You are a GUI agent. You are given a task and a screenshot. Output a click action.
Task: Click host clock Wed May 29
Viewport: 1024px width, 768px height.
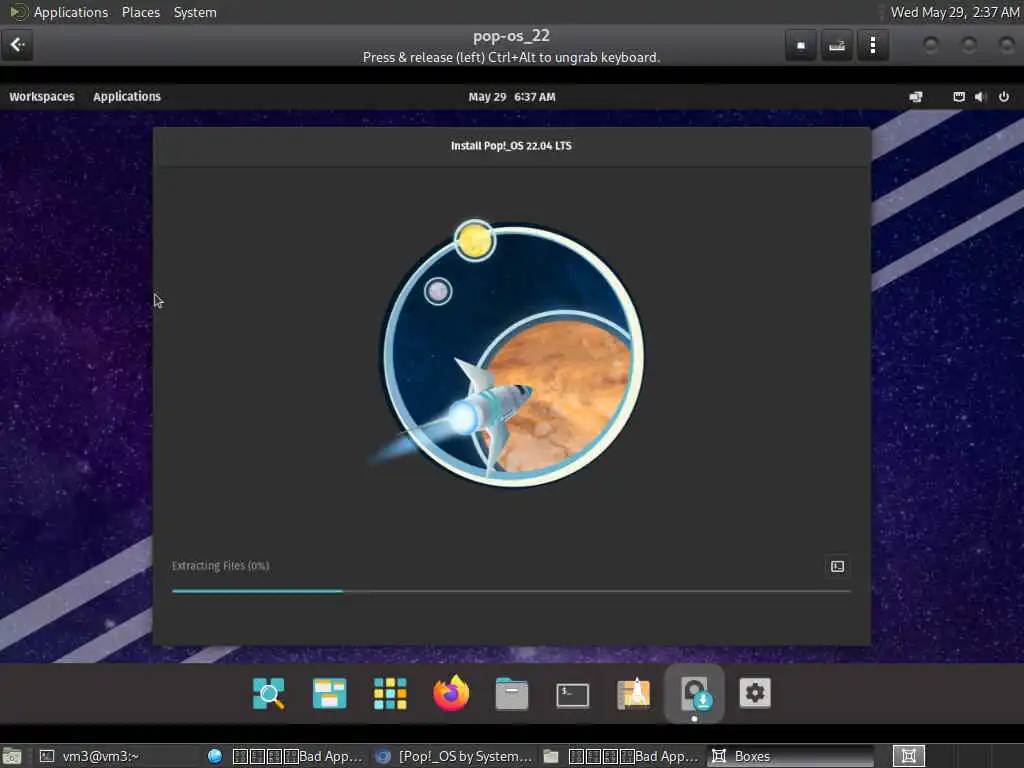pyautogui.click(x=955, y=12)
